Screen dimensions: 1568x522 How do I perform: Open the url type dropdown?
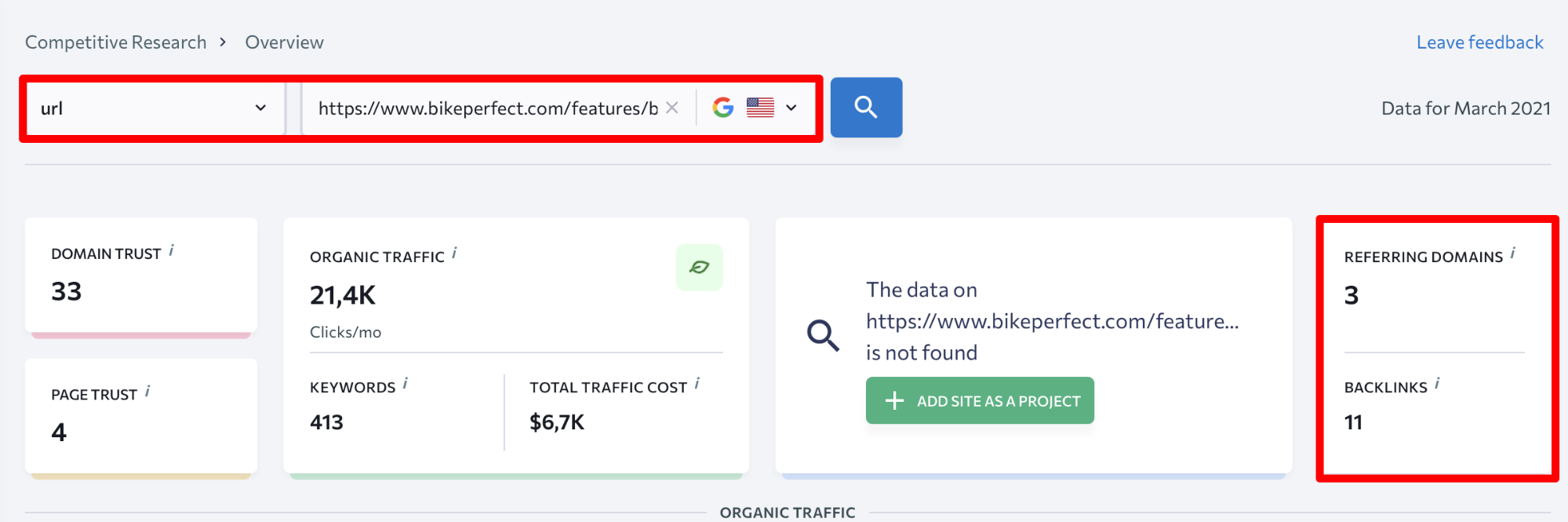coord(153,108)
